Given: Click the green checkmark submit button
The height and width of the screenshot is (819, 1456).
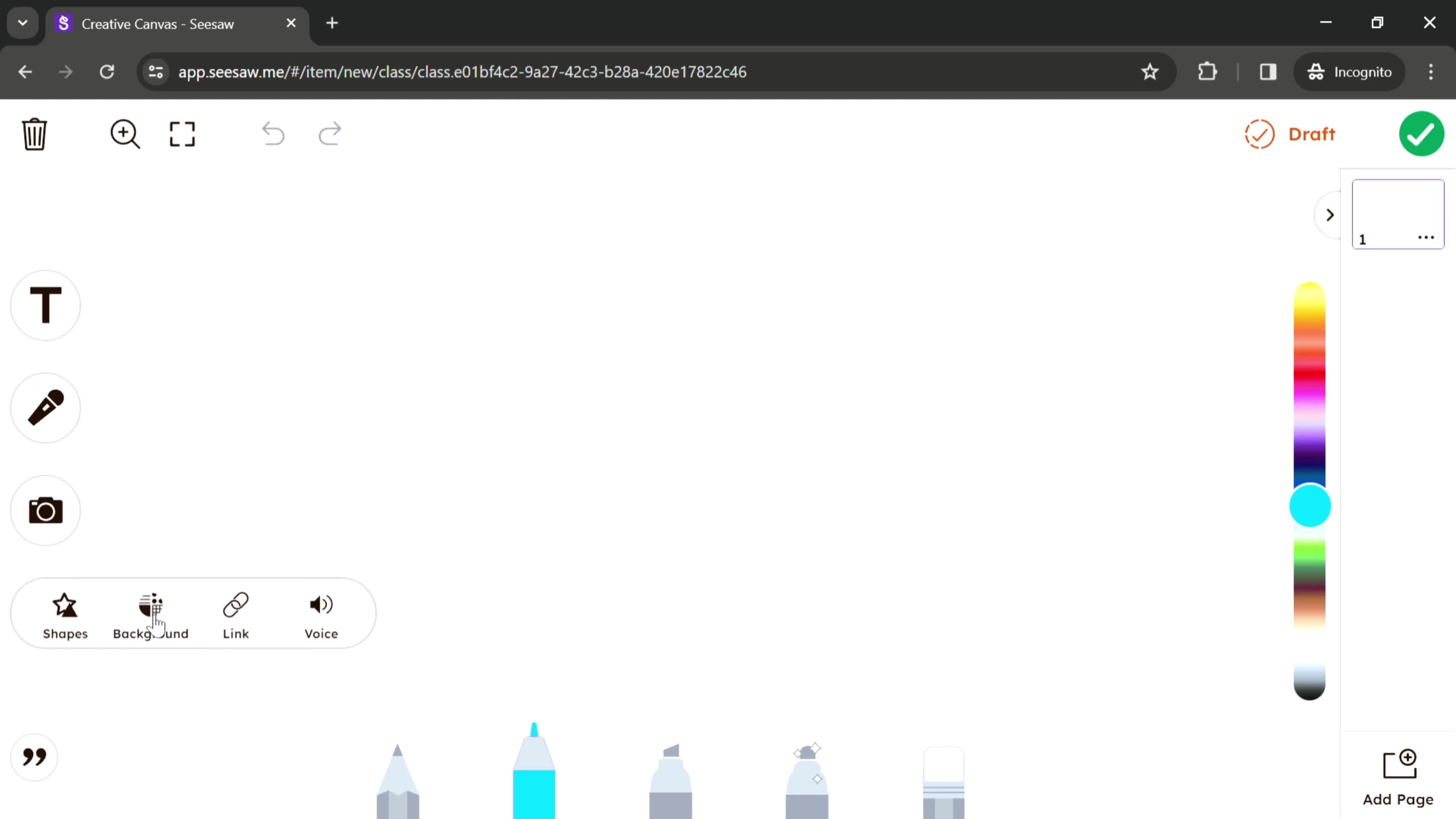Looking at the screenshot, I should tap(1421, 134).
